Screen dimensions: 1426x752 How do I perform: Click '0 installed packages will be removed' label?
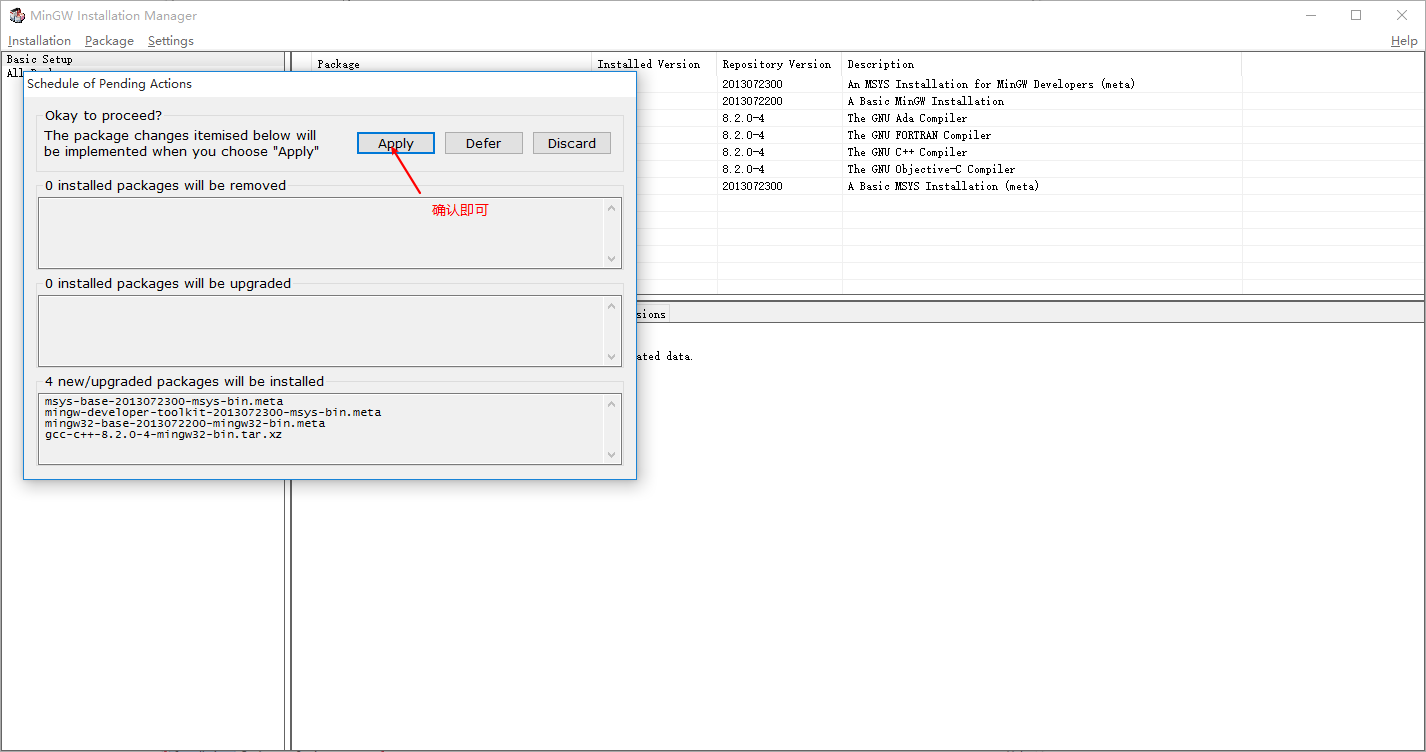tap(165, 186)
